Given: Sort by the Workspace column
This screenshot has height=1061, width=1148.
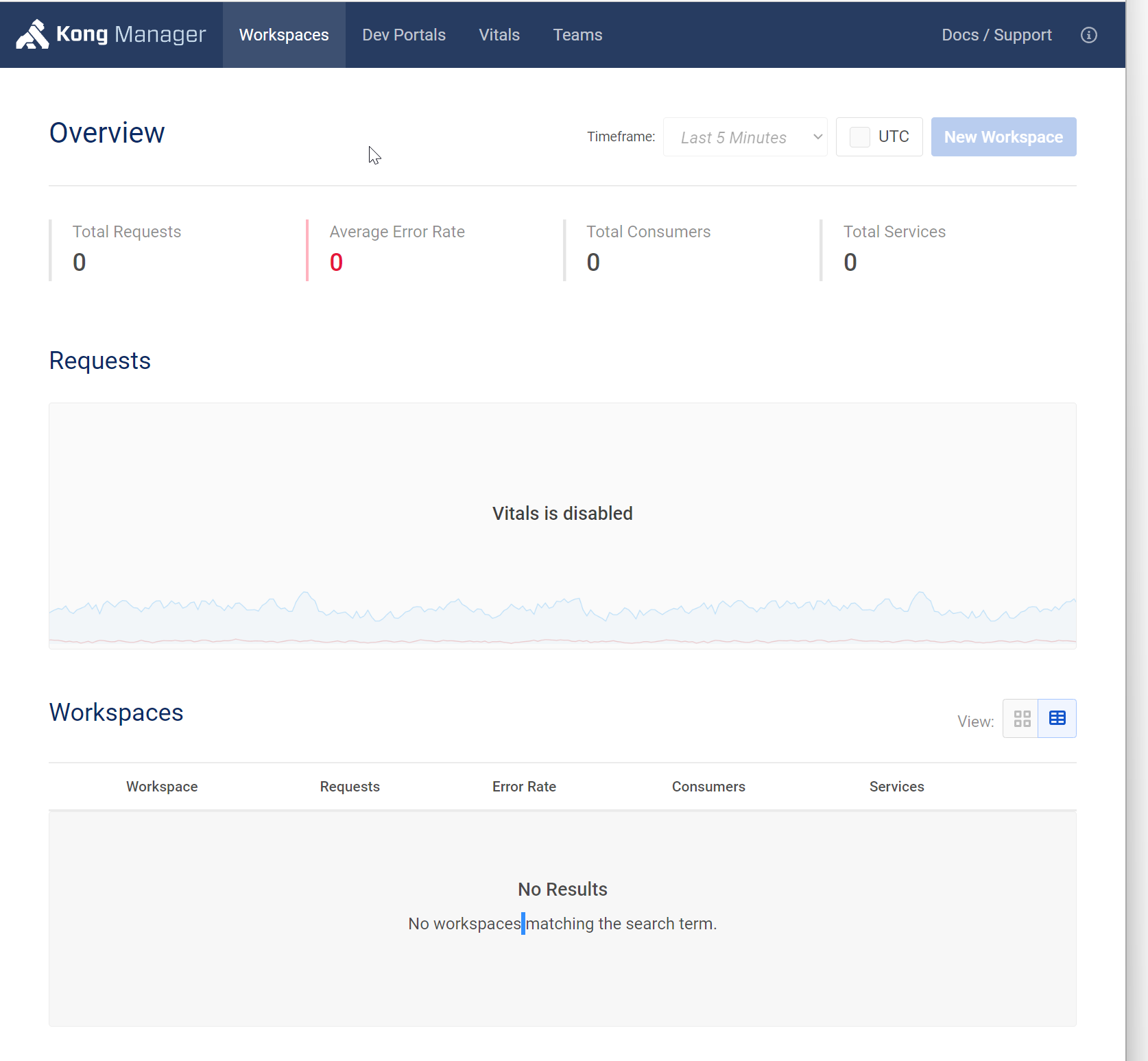Looking at the screenshot, I should pos(161,786).
